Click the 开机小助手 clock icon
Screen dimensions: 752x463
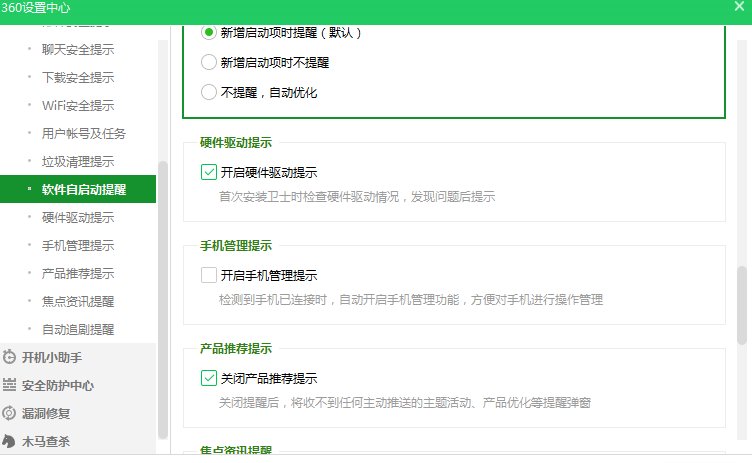[9, 357]
